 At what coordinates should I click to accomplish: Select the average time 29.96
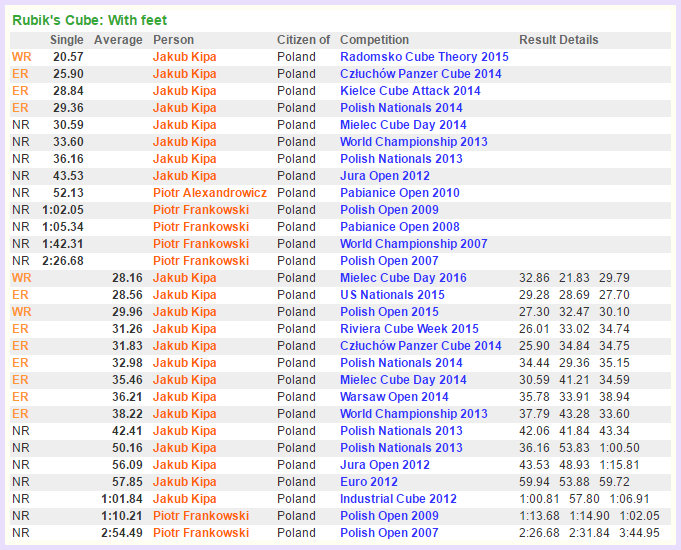(x=127, y=312)
